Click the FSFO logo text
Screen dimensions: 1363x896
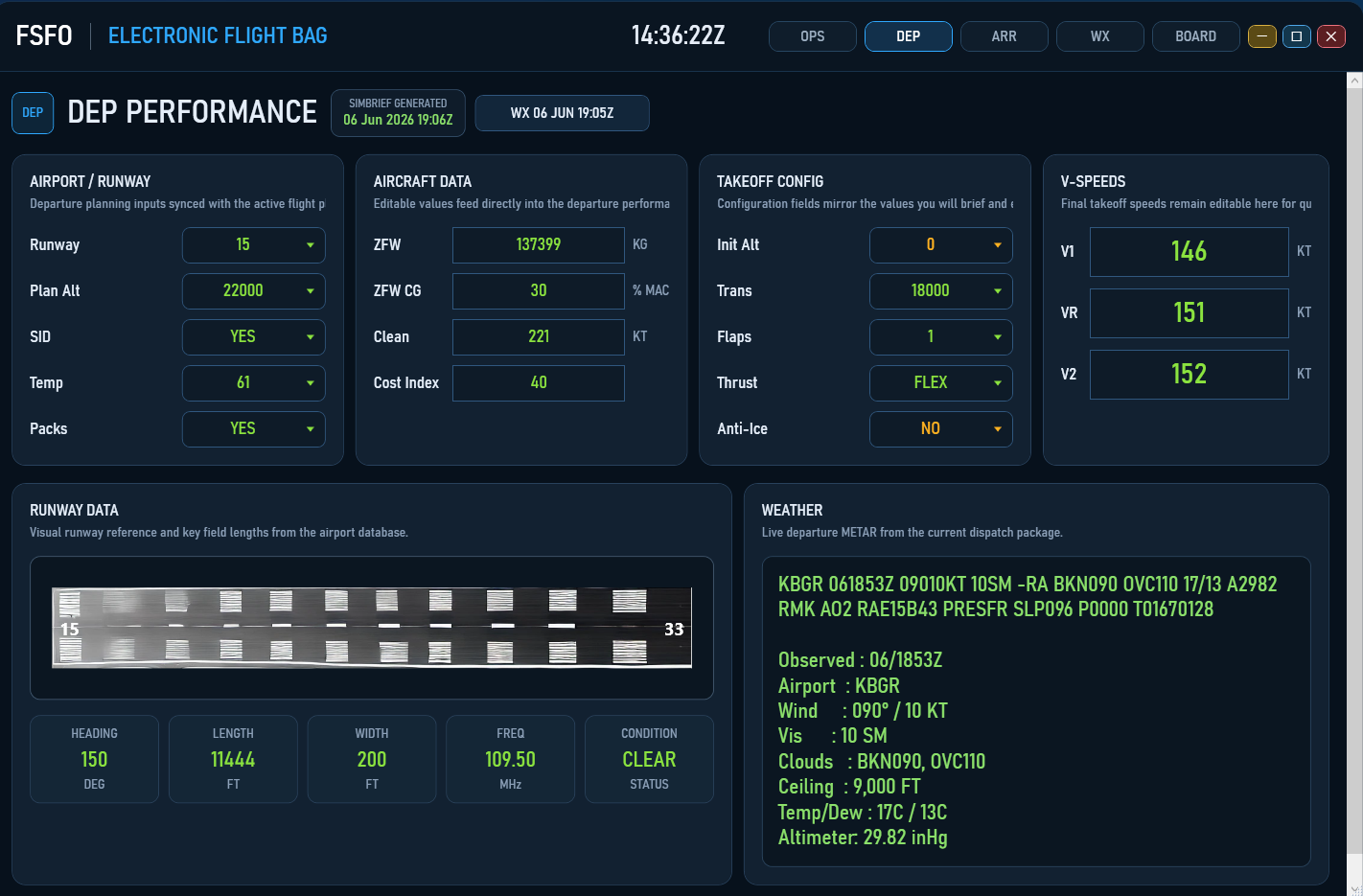44,36
